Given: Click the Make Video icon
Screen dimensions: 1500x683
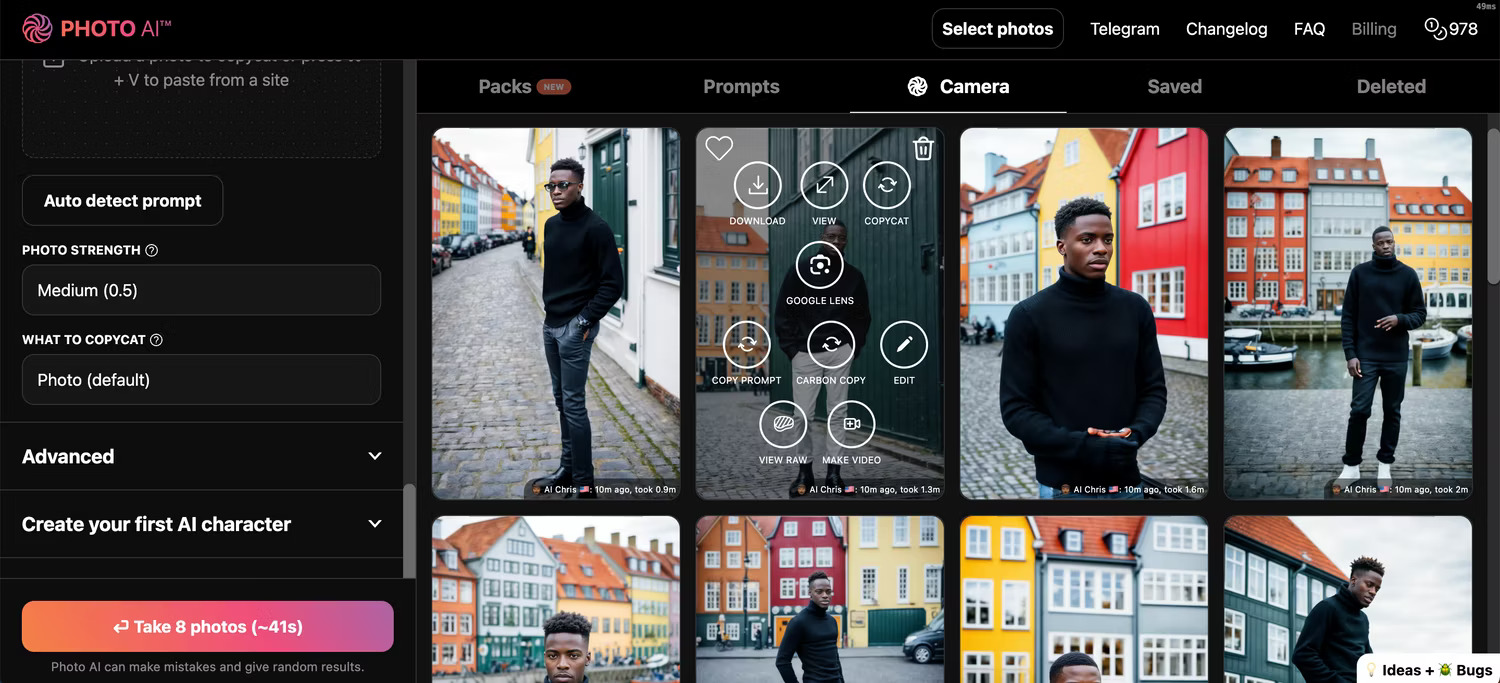Looking at the screenshot, I should (851, 424).
